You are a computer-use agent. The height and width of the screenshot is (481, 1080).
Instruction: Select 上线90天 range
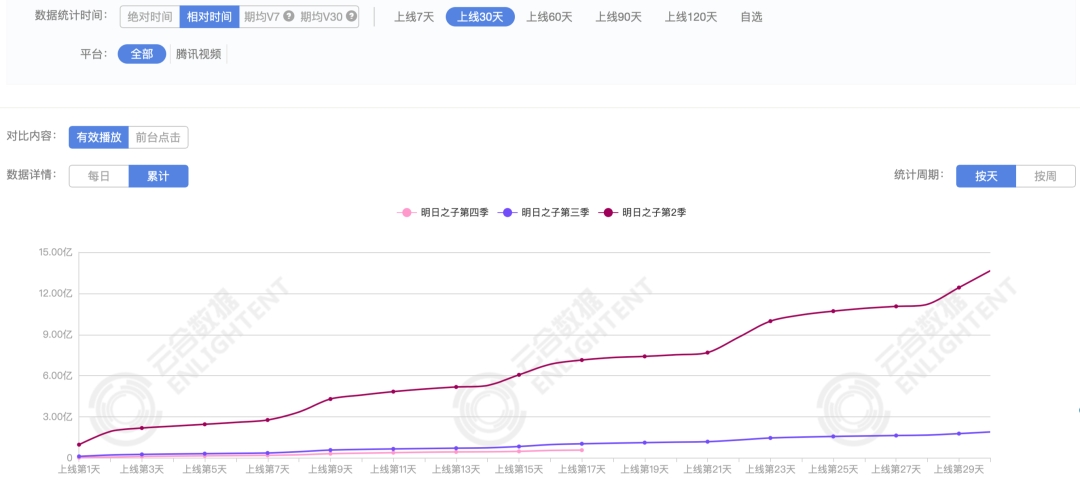pos(619,17)
